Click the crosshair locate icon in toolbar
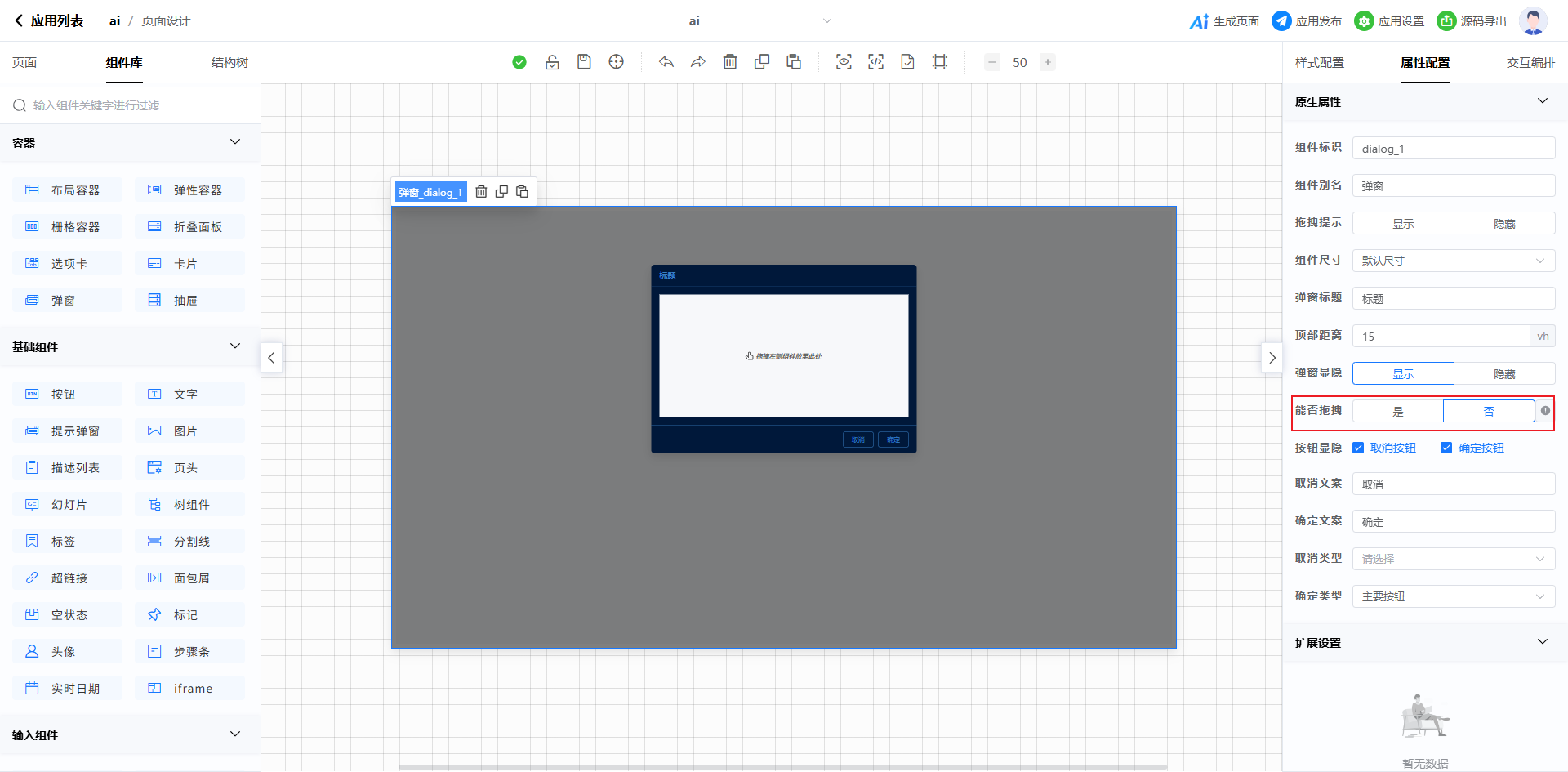 point(617,62)
